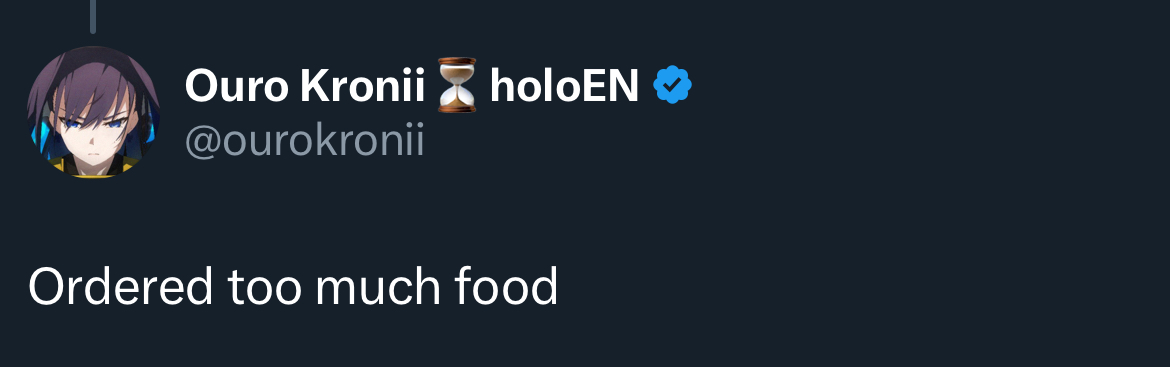Screen dimensions: 1170x367
Task: Click the thread connector line above the avatar
Action: pos(93,16)
